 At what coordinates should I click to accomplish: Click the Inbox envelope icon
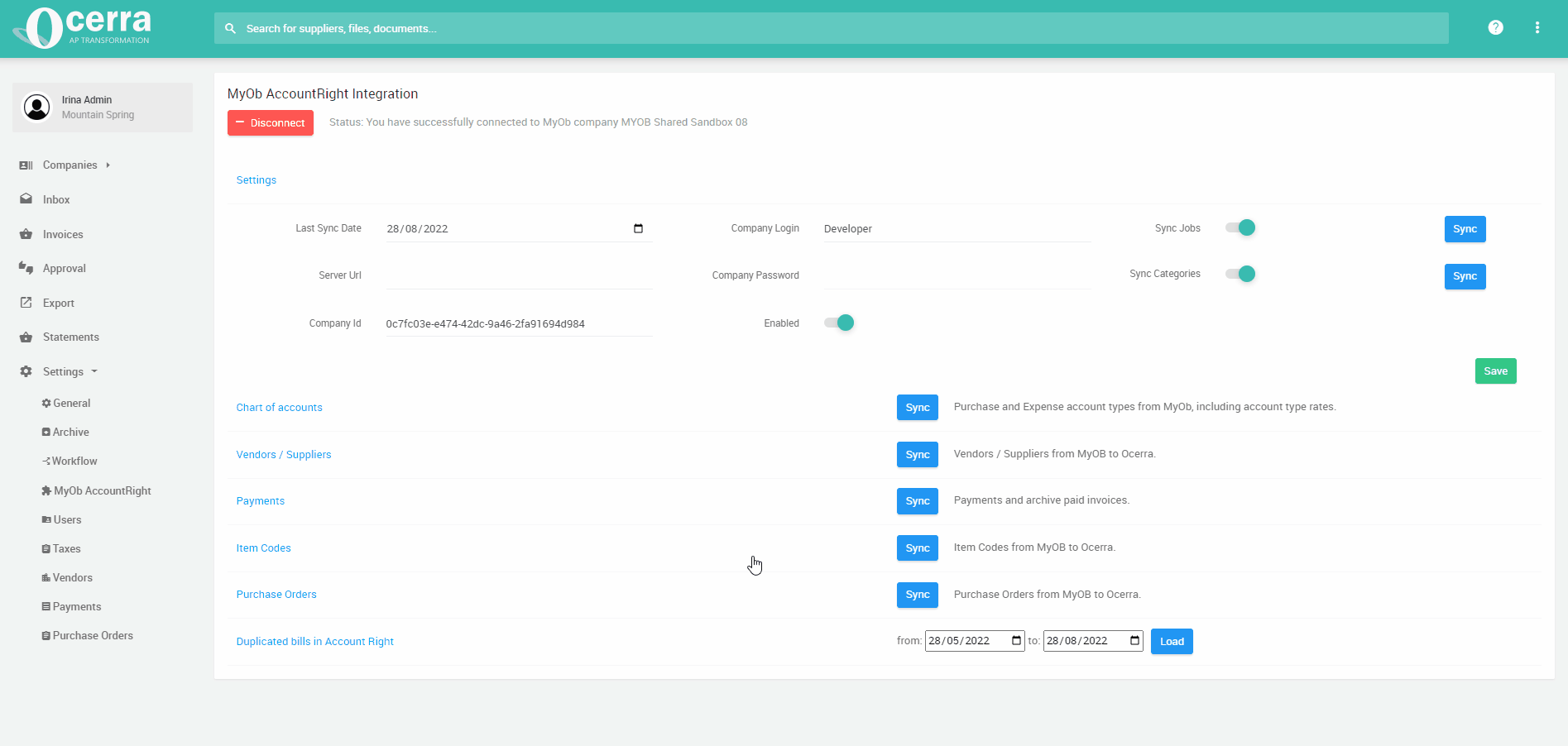tap(26, 199)
